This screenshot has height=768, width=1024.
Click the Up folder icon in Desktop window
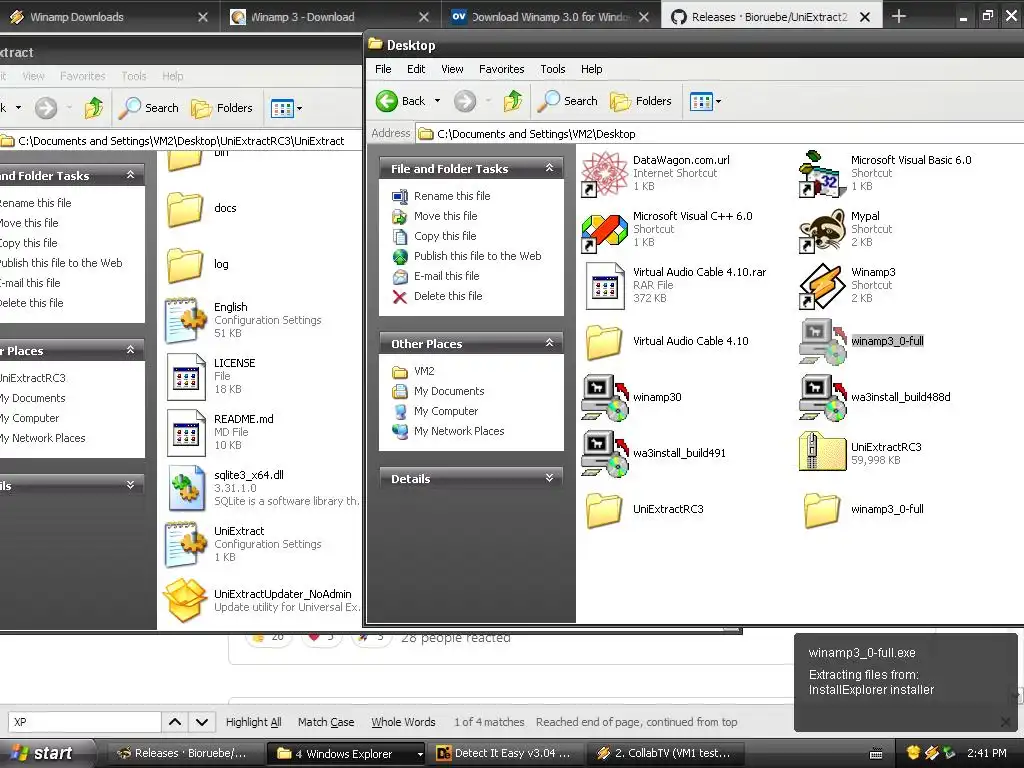tap(513, 101)
